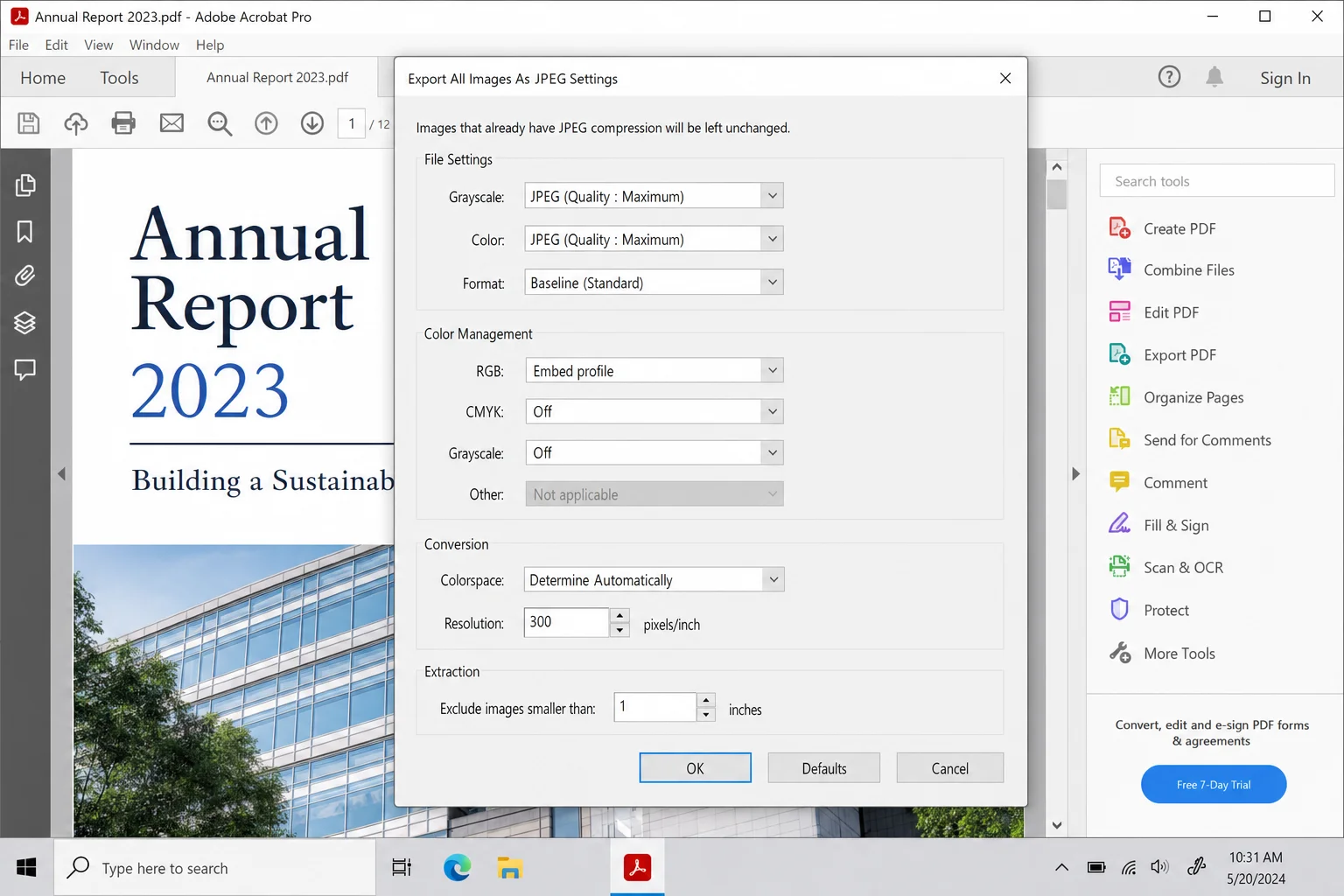Open the Fill & Sign tool
Screen dimensions: 1344x896
[x=1158, y=525]
